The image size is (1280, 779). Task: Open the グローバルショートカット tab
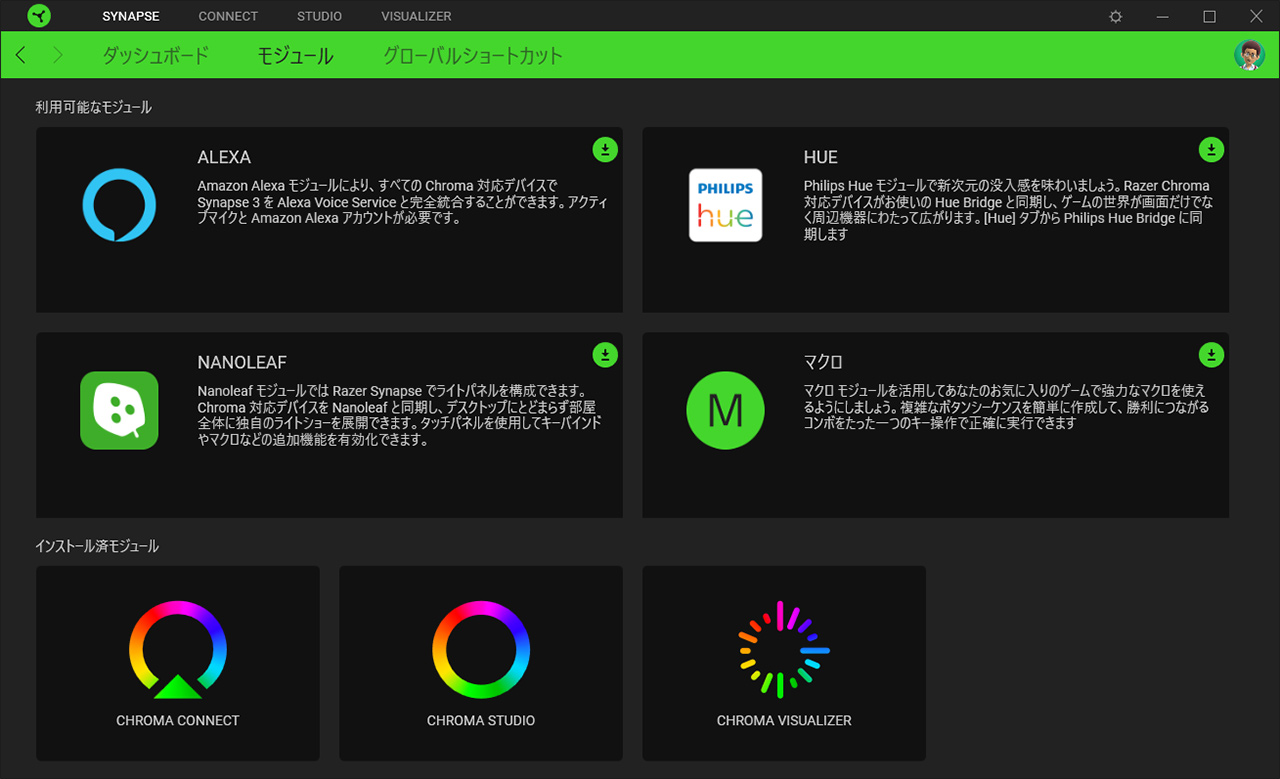[x=473, y=56]
